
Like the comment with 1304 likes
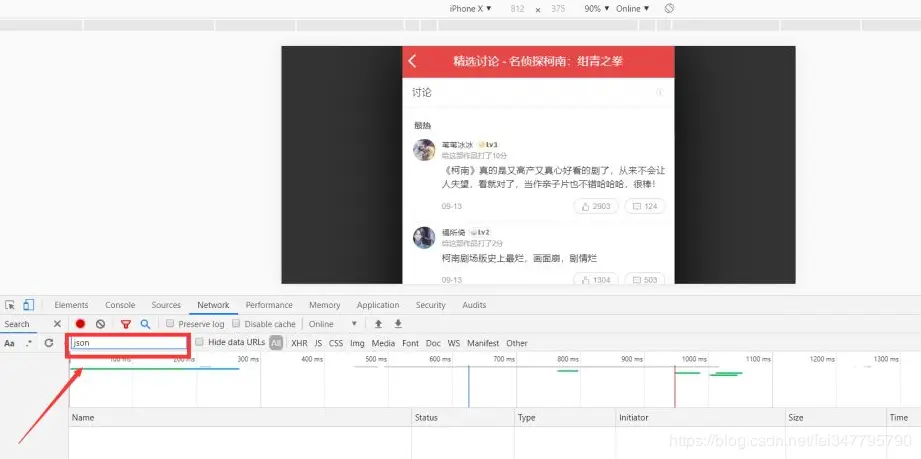[596, 279]
